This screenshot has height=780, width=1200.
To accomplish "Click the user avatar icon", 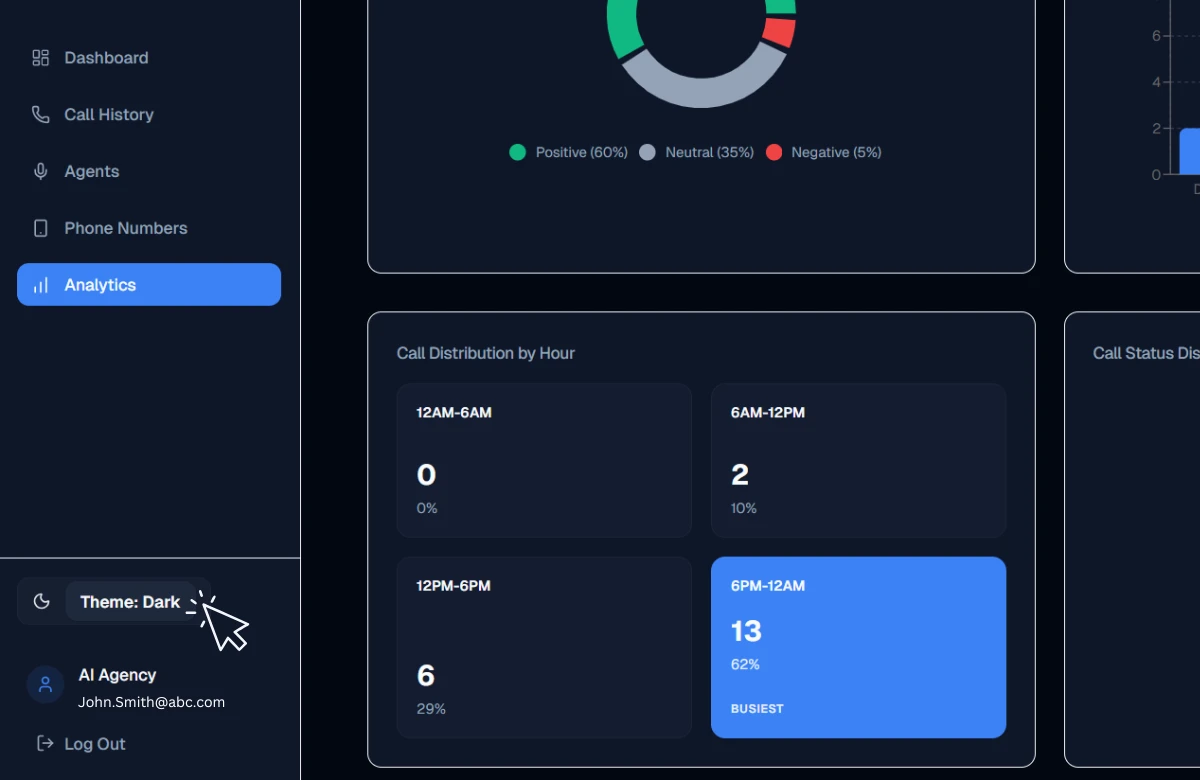I will click(45, 685).
